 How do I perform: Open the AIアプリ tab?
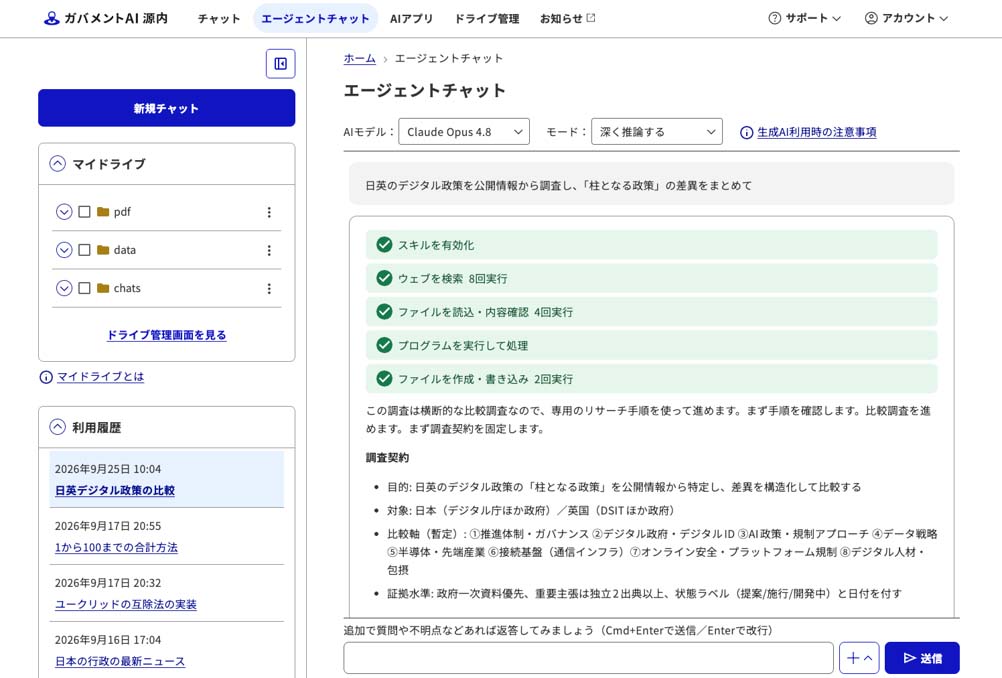click(412, 19)
